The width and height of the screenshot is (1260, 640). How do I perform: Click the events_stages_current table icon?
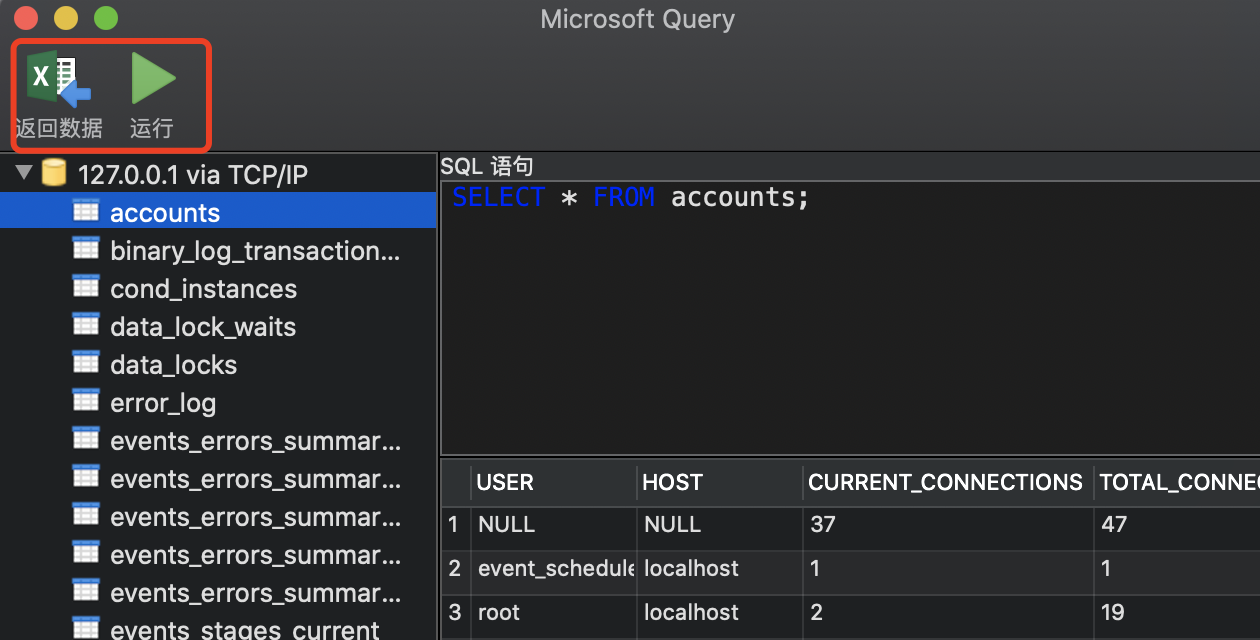[86, 629]
